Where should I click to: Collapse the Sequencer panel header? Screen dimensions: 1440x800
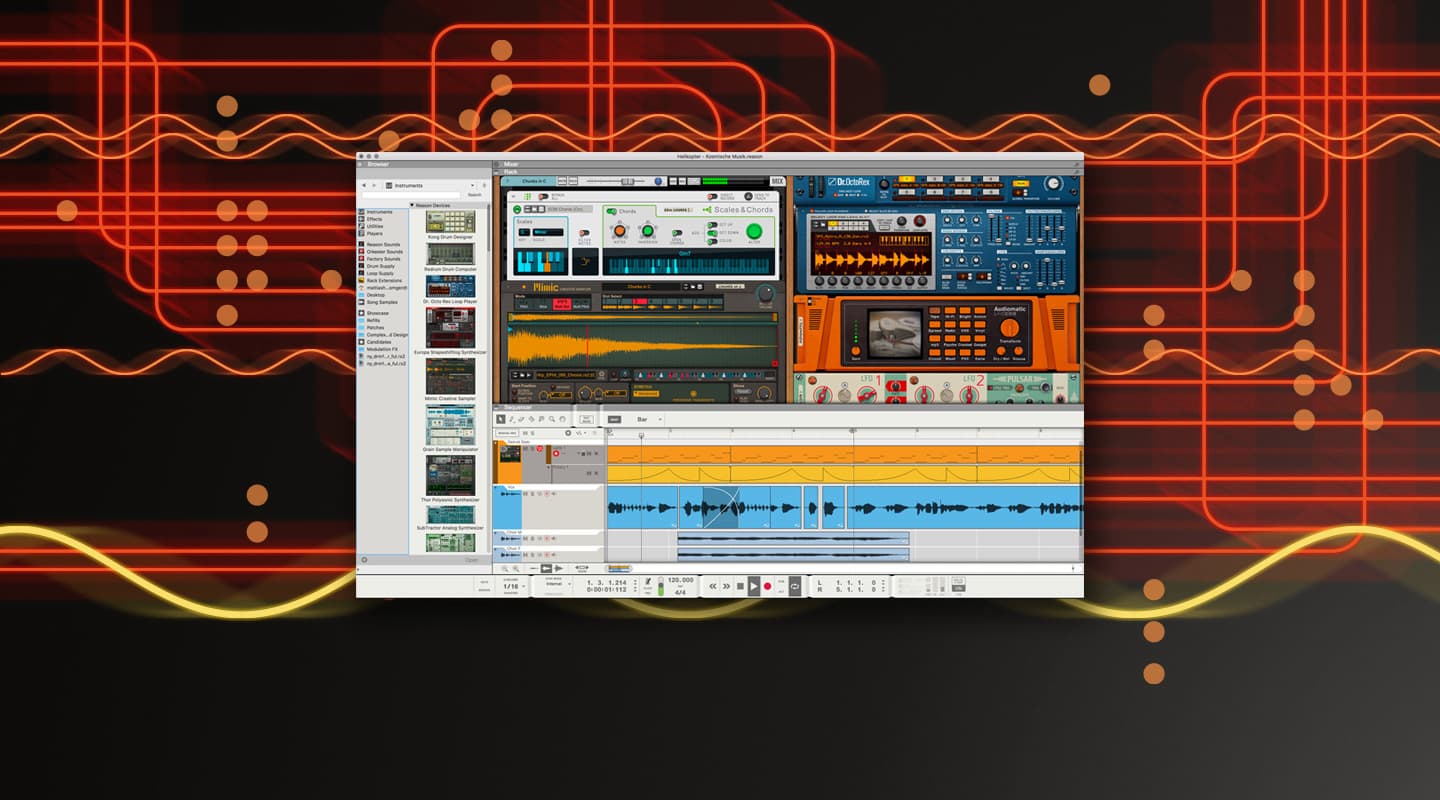click(x=497, y=408)
